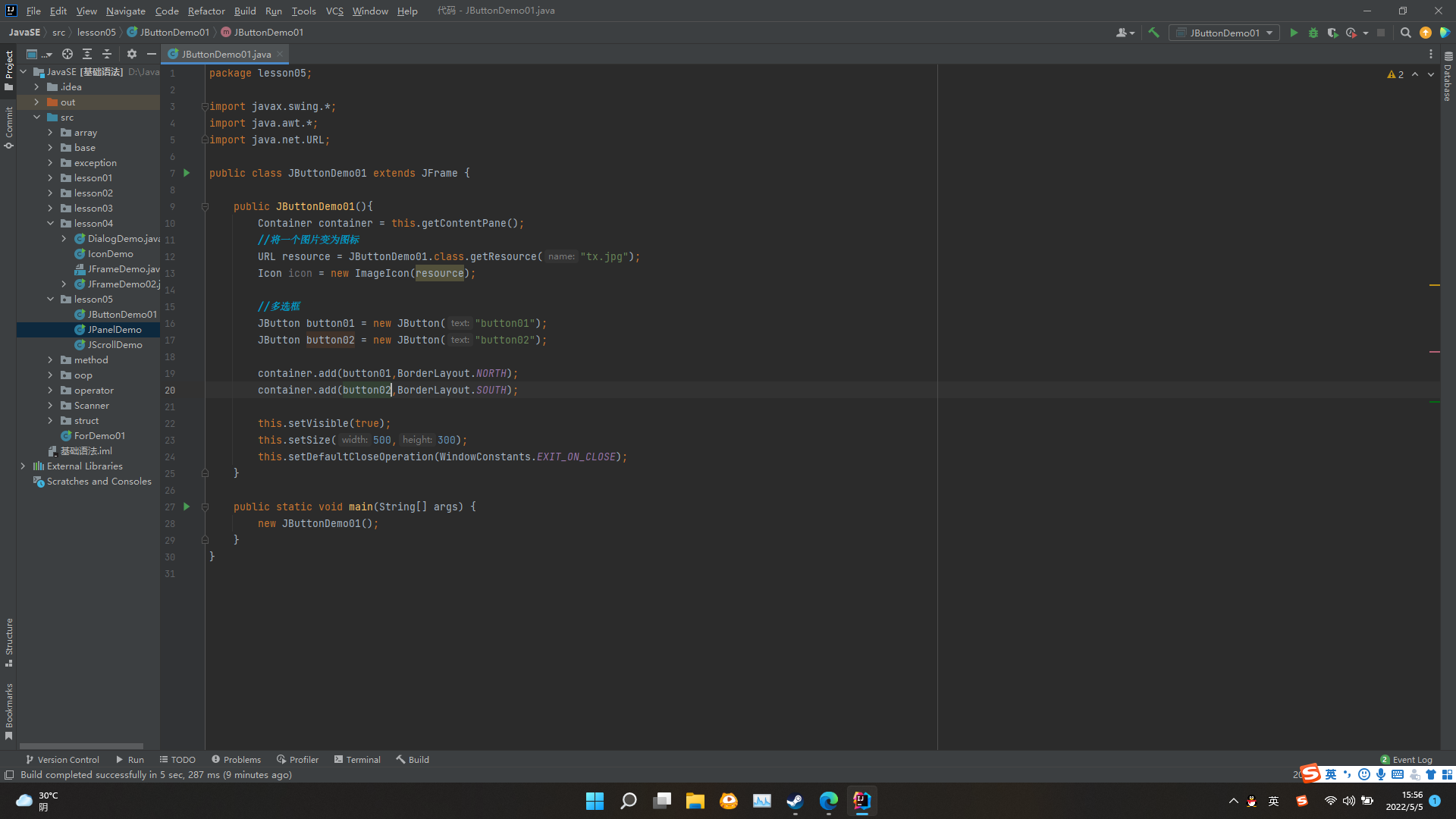The width and height of the screenshot is (1456, 819).
Task: Click the Build project hammer icon
Action: [1153, 33]
